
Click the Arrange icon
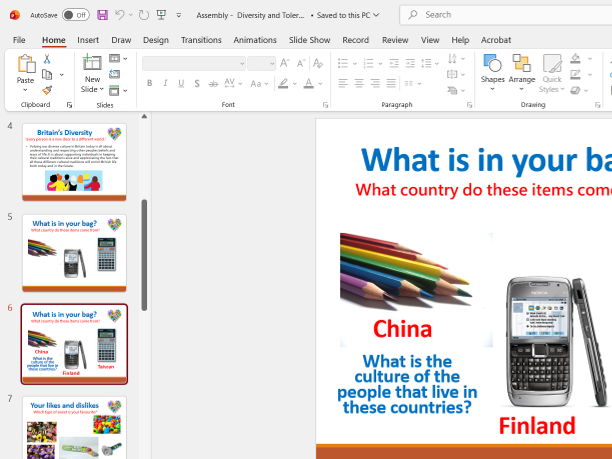point(522,63)
